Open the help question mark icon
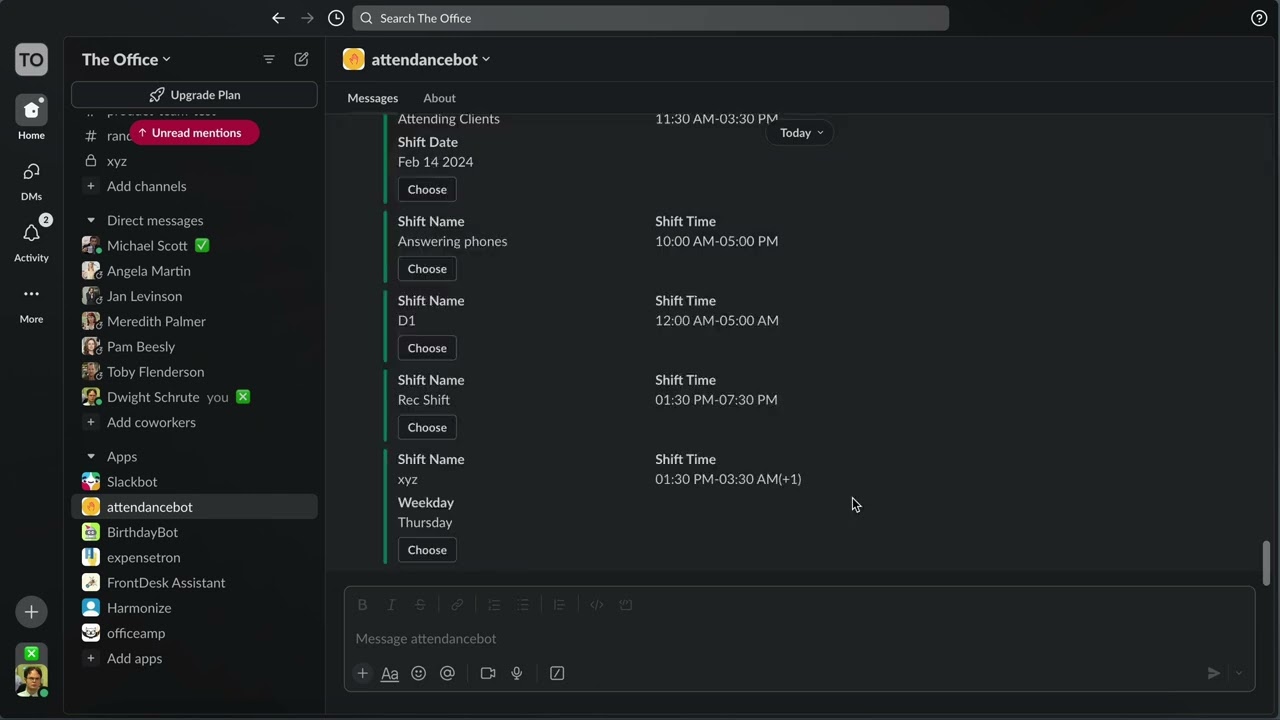The height and width of the screenshot is (720, 1280). coord(1259,18)
